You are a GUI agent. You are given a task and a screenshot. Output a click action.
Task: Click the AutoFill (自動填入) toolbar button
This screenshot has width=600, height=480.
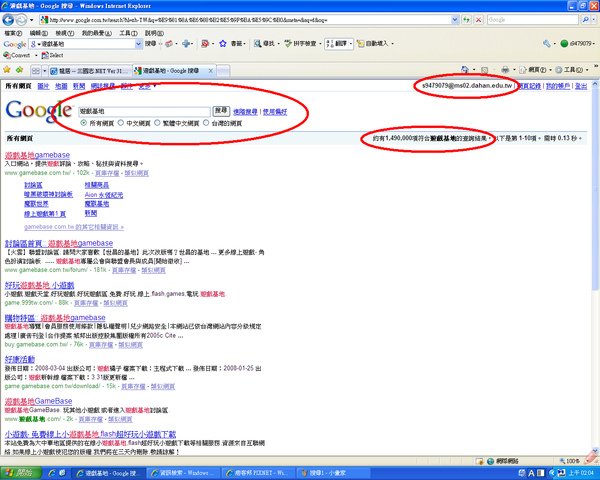(x=372, y=44)
